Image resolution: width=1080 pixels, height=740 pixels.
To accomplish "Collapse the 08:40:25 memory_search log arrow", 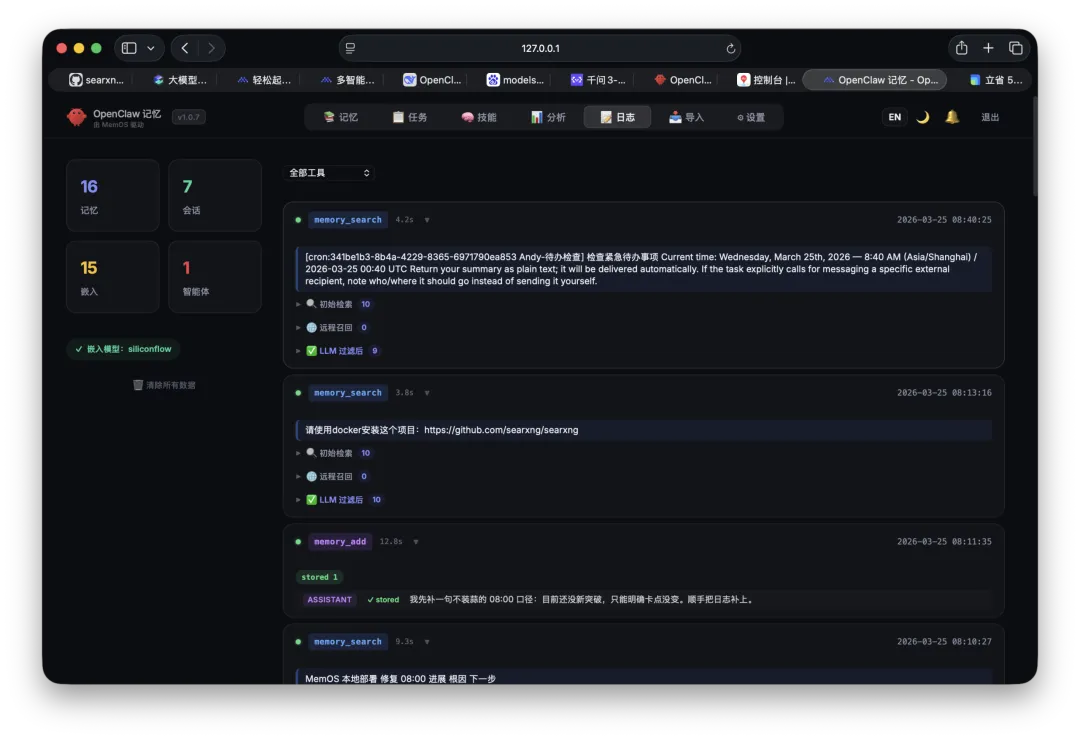I will [427, 220].
